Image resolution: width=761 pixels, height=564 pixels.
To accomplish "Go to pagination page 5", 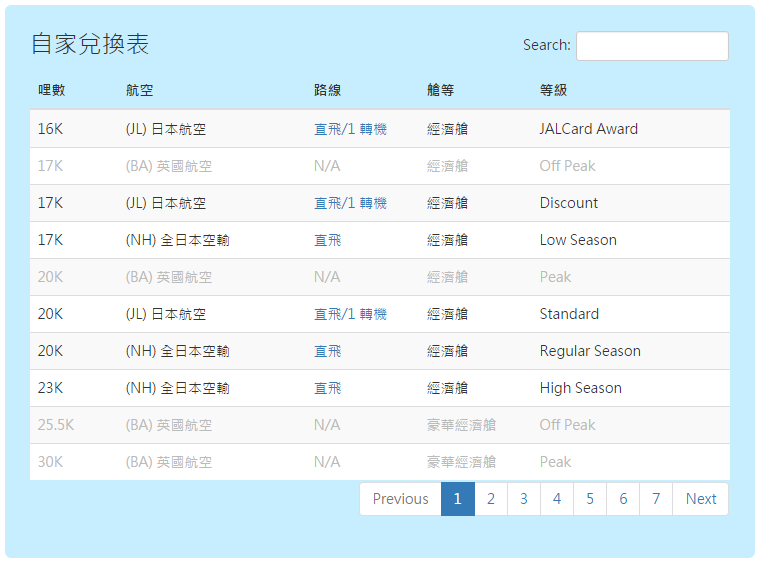I will point(590,499).
